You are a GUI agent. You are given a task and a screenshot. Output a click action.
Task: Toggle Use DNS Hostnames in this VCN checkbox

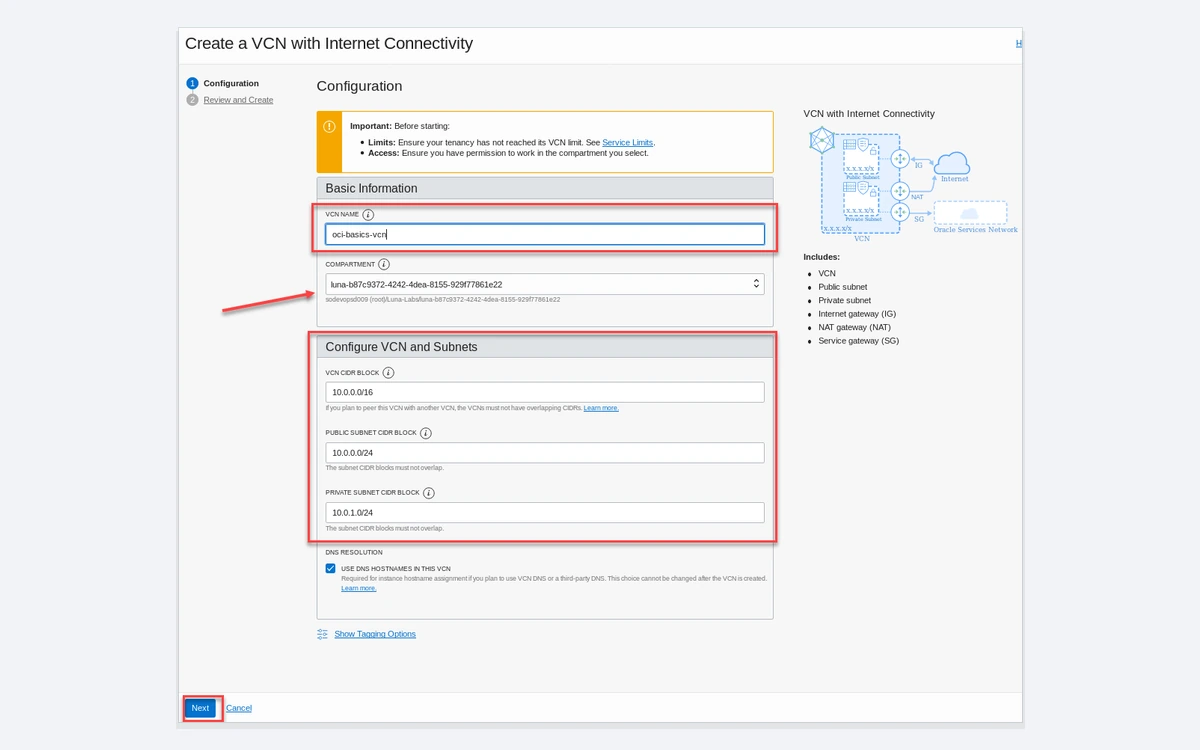[x=330, y=568]
